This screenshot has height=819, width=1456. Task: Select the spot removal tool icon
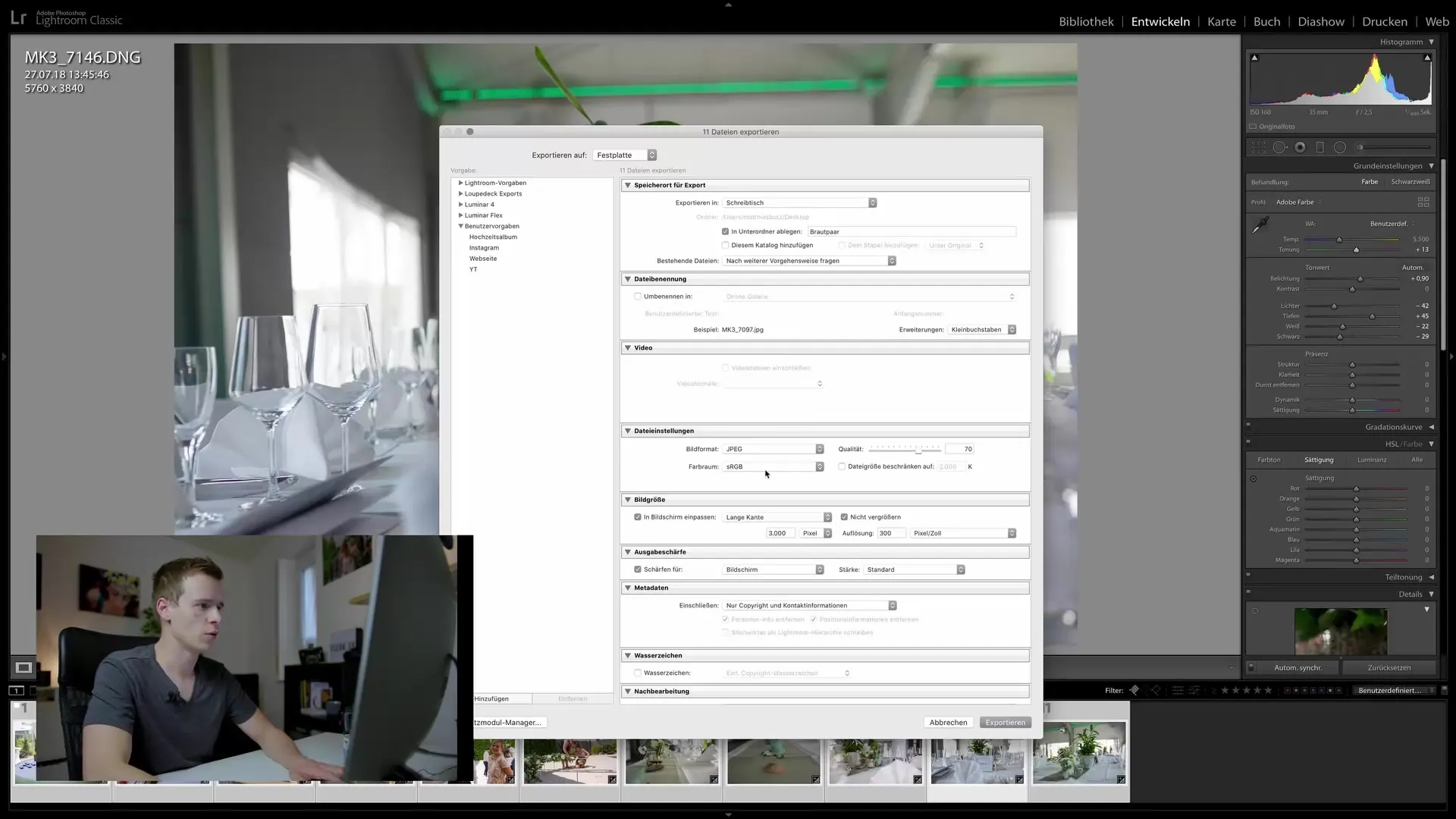click(x=1279, y=147)
